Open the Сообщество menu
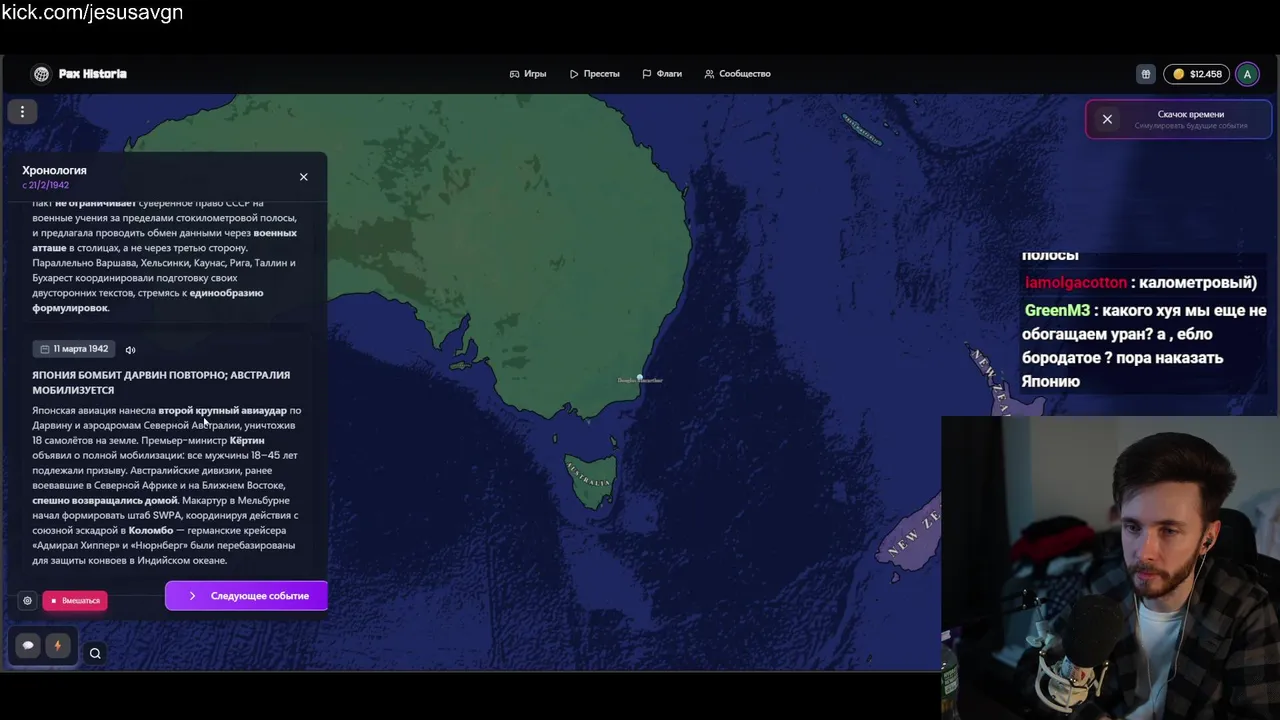1280x720 pixels. [737, 74]
